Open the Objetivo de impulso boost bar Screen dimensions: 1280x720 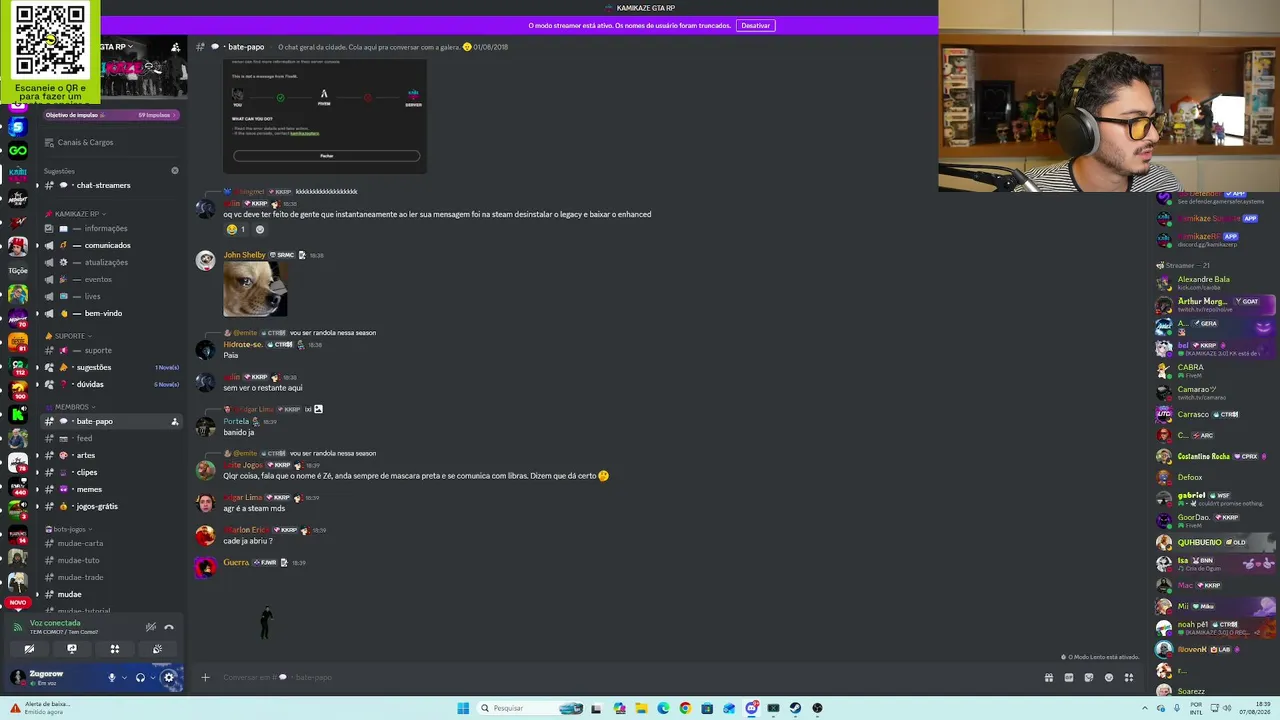pos(110,115)
